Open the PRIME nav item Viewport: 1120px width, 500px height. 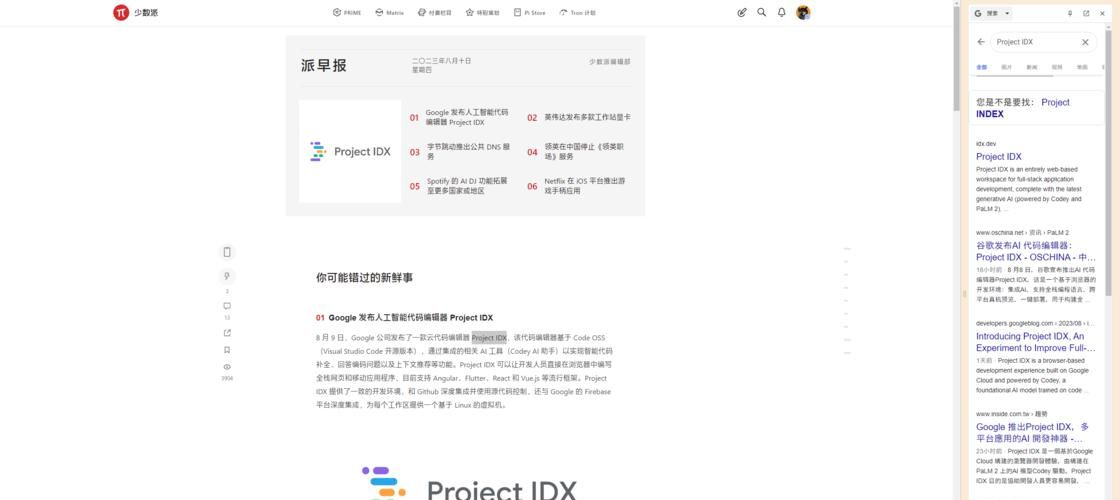pos(346,13)
